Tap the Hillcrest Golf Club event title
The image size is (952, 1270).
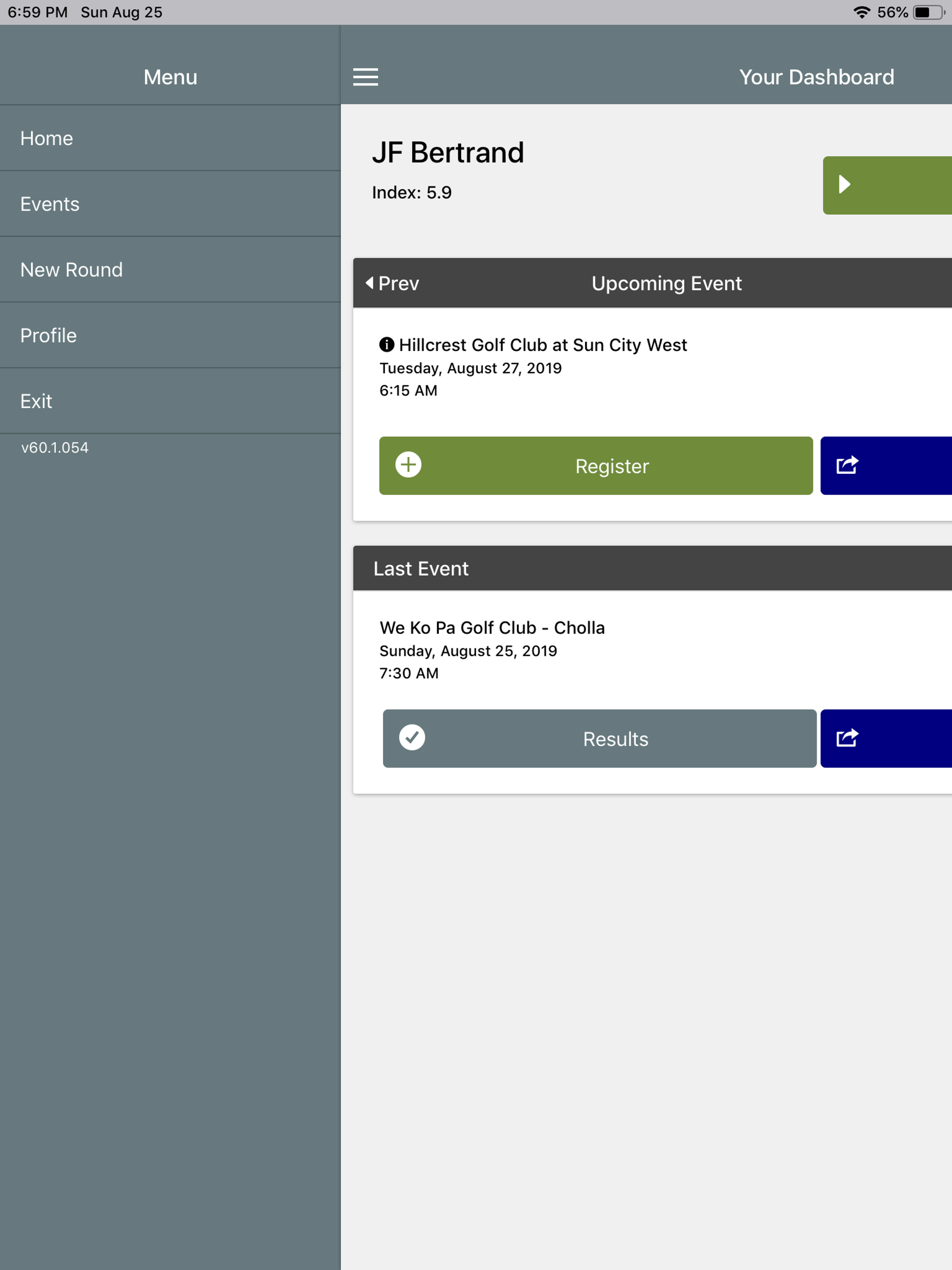(x=542, y=345)
